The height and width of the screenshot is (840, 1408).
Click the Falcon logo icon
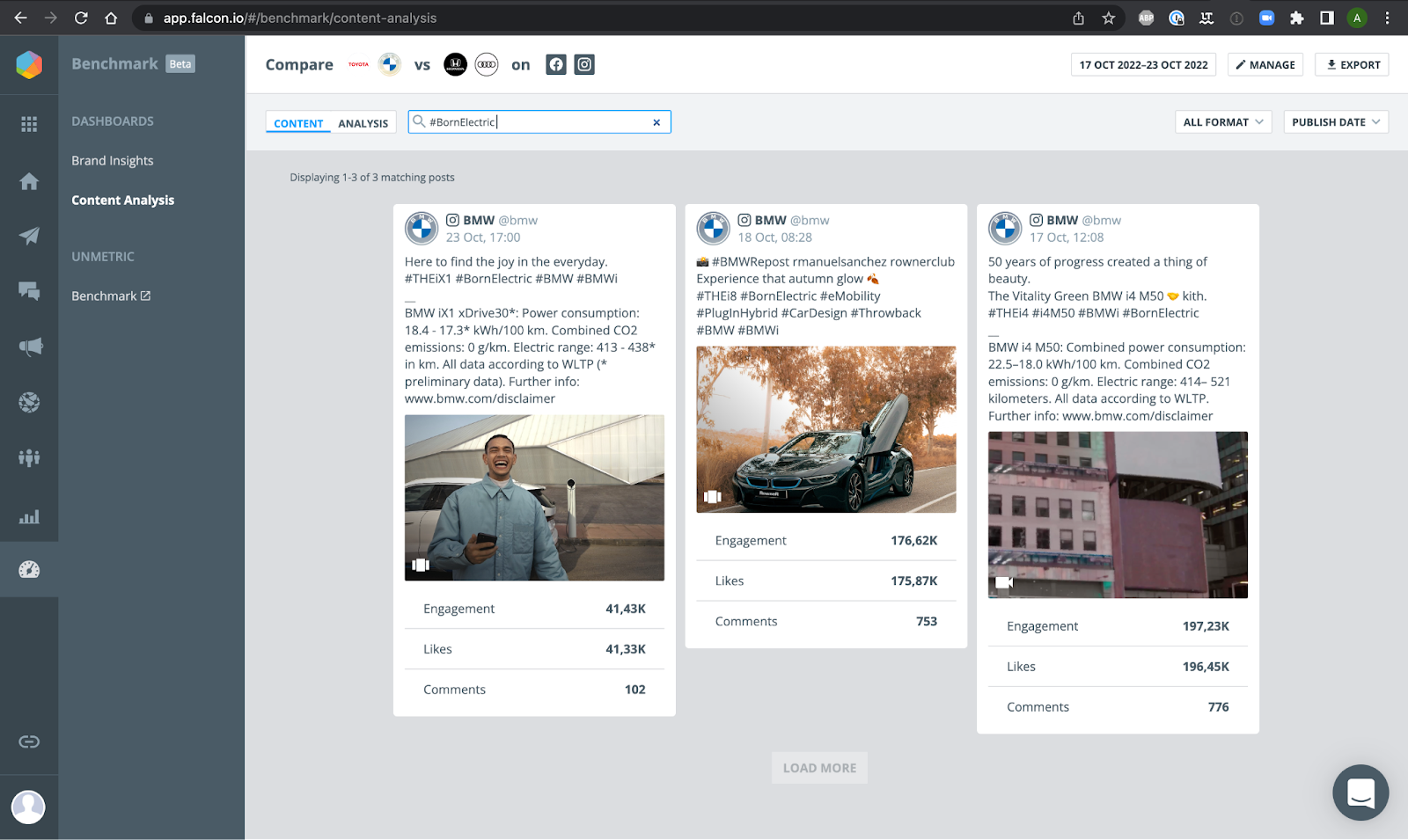[x=29, y=64]
